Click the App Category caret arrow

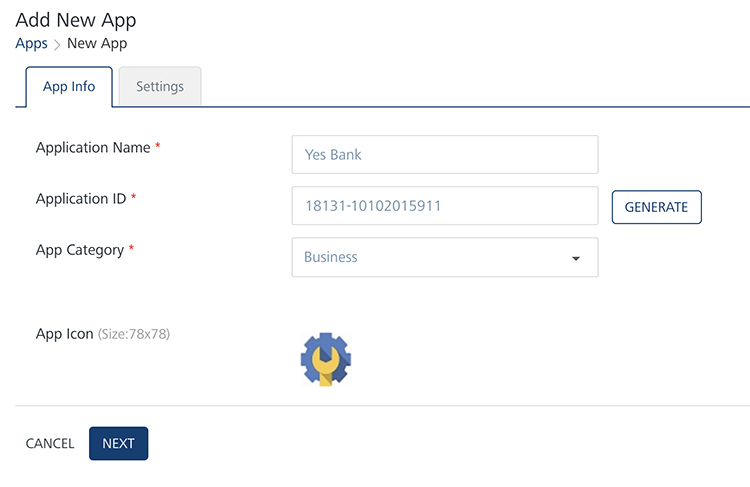(x=576, y=258)
